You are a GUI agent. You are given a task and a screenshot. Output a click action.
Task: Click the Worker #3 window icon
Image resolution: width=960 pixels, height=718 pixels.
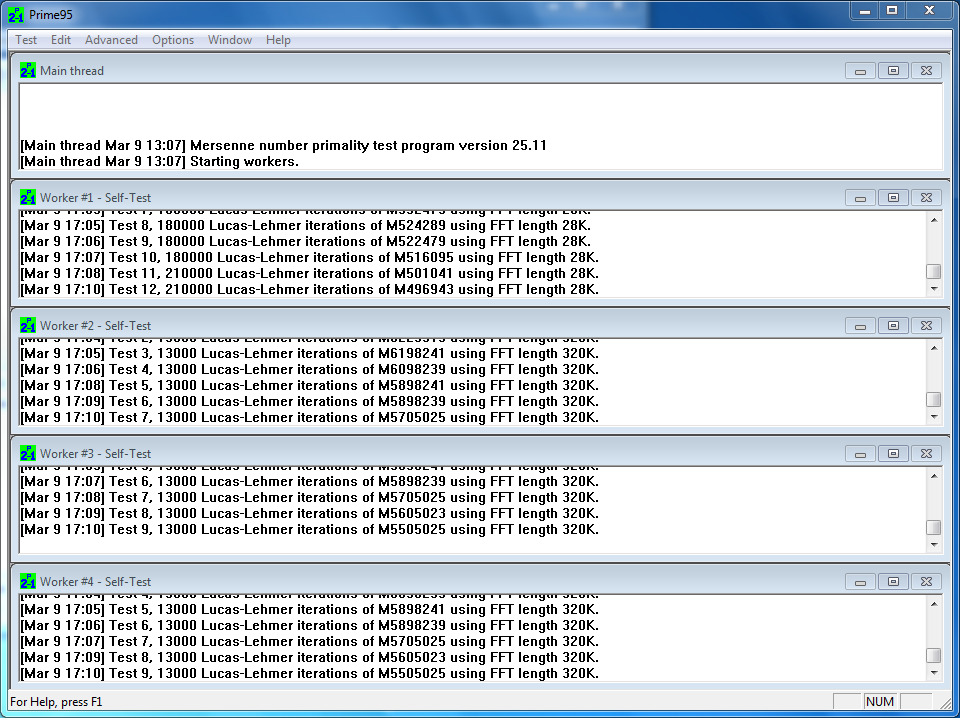tap(28, 453)
